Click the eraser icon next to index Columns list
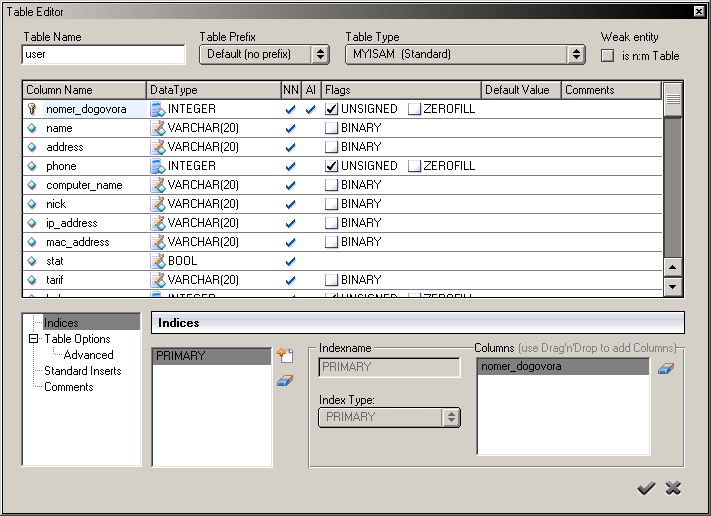The height and width of the screenshot is (516, 711). [x=666, y=369]
